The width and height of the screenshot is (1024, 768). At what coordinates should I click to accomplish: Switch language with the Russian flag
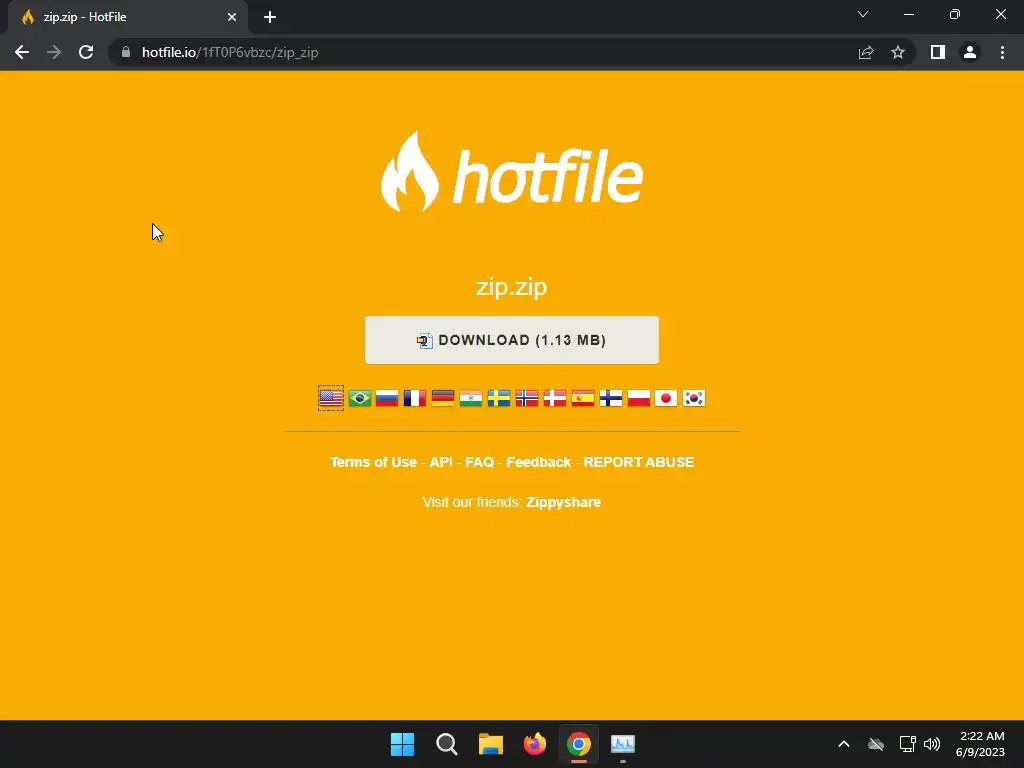tap(387, 398)
